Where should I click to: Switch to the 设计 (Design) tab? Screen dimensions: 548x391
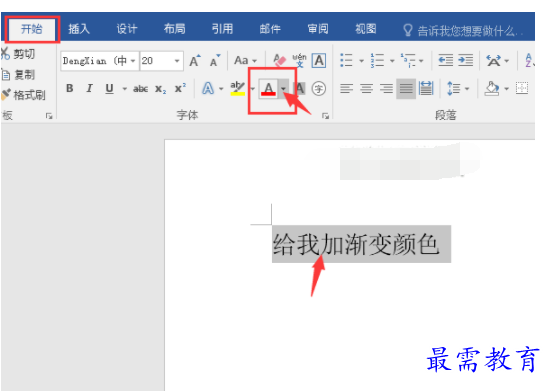pyautogui.click(x=127, y=29)
